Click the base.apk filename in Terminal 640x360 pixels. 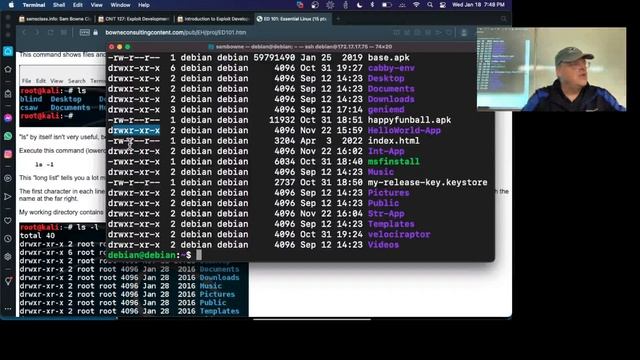tap(389, 58)
